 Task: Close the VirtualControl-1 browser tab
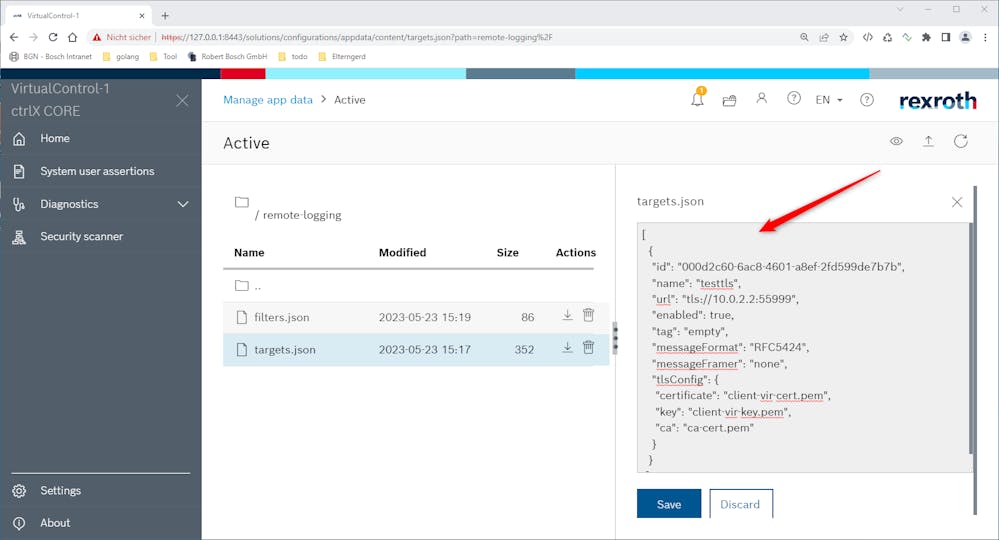coord(141,15)
